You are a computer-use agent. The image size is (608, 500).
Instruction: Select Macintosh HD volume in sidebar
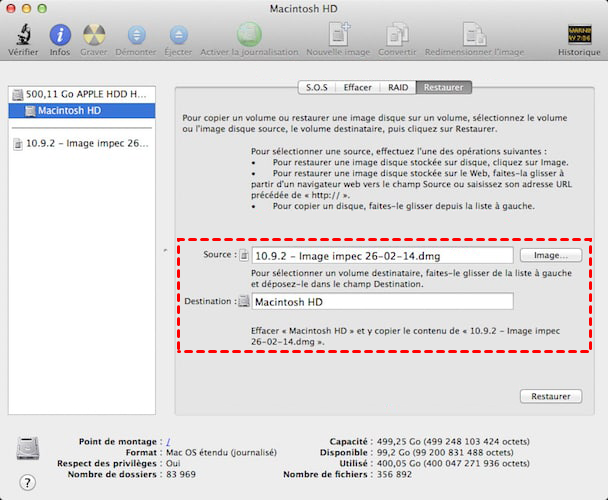tap(82, 111)
